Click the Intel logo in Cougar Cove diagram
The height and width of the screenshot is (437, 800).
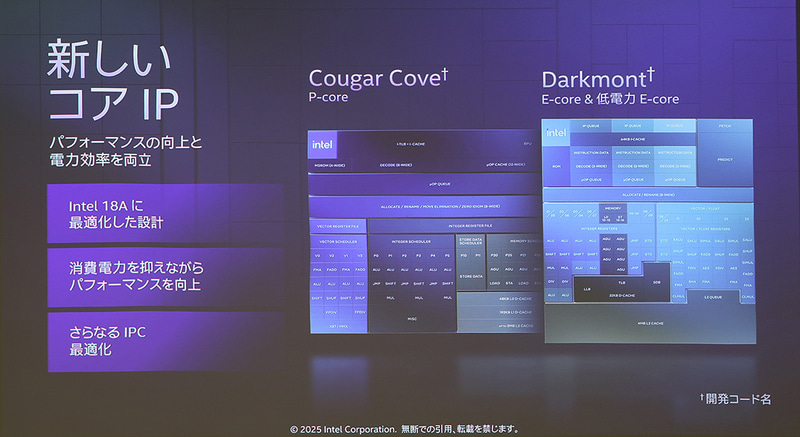click(x=322, y=145)
